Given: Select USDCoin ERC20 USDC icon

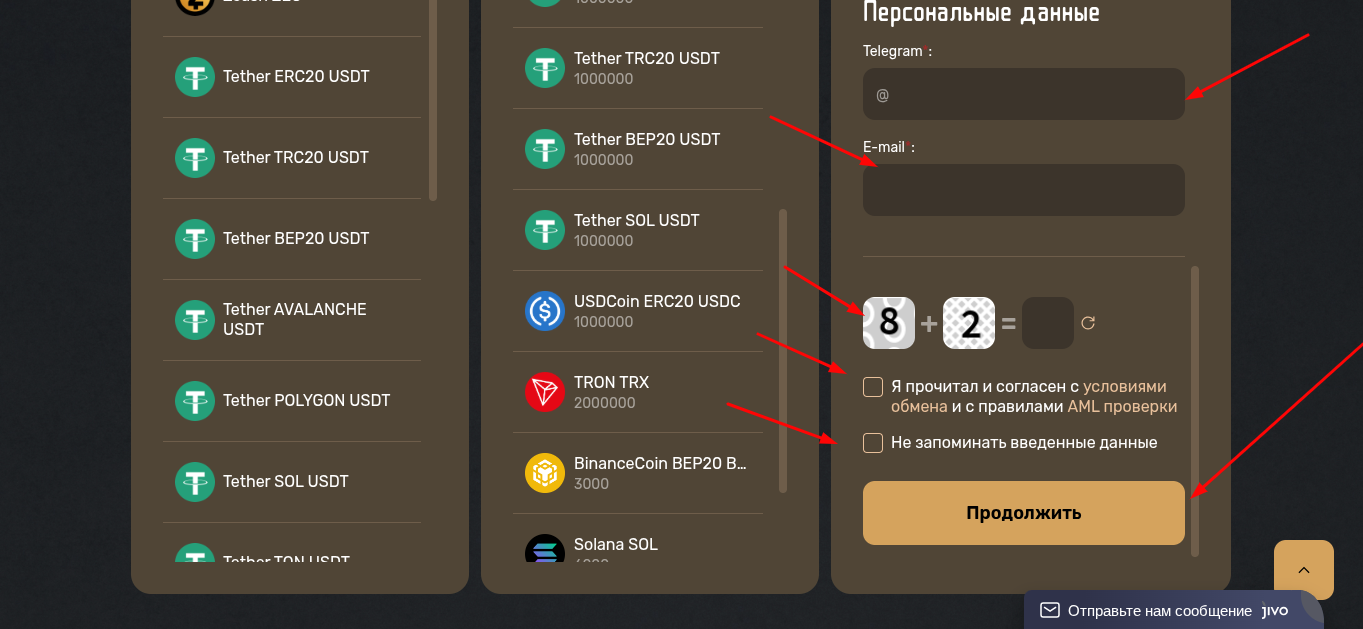Looking at the screenshot, I should click(x=545, y=311).
